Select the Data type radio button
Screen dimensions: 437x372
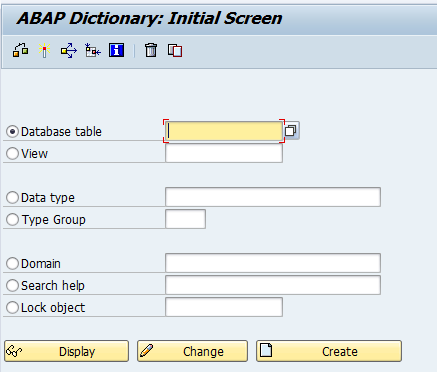(12, 198)
